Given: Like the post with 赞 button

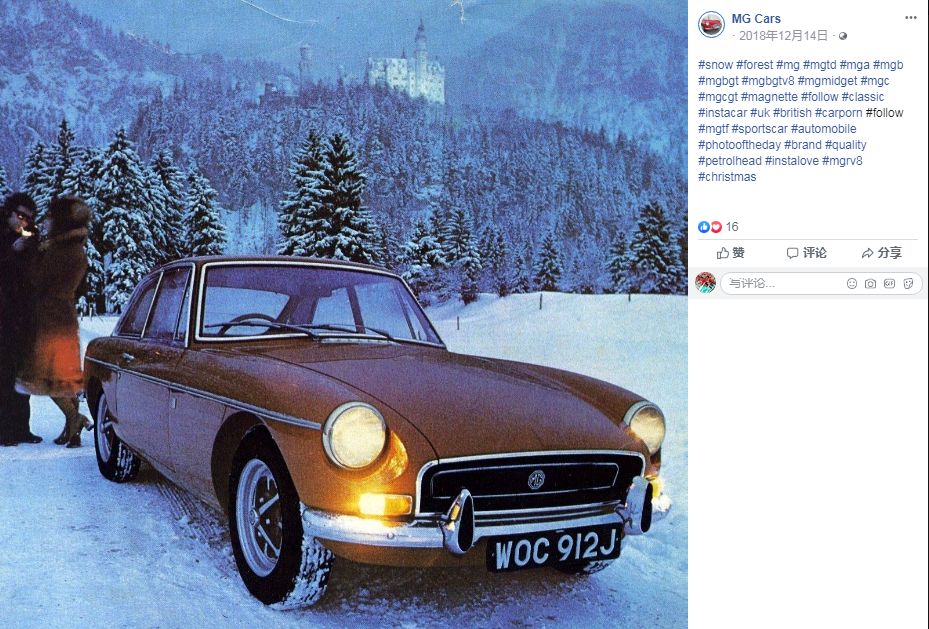Looking at the screenshot, I should pos(731,253).
